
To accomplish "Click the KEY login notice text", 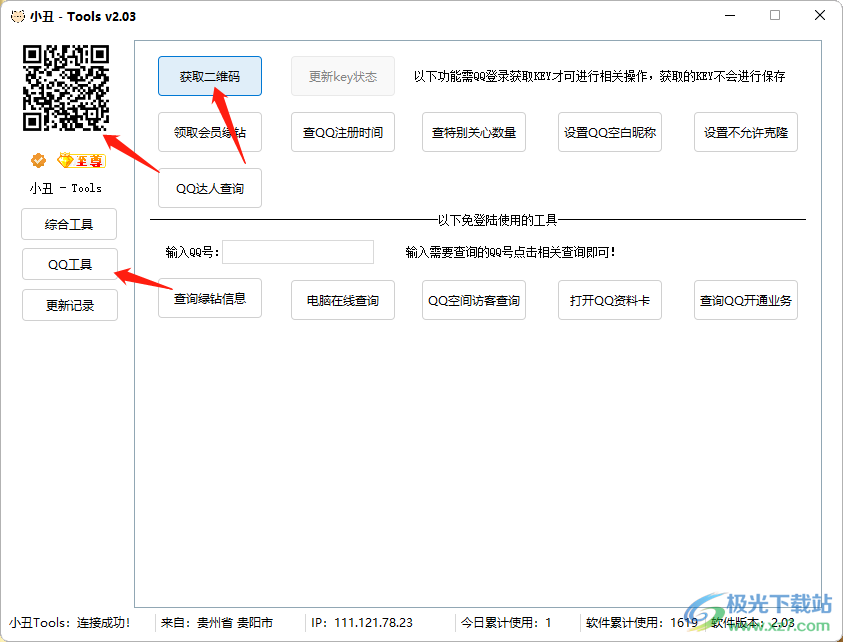I will (599, 76).
